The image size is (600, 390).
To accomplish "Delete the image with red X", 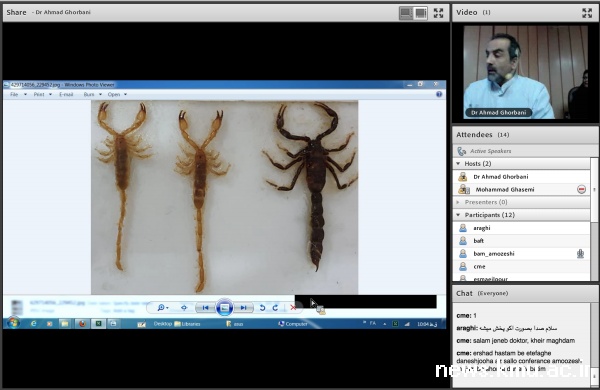I will tap(293, 308).
